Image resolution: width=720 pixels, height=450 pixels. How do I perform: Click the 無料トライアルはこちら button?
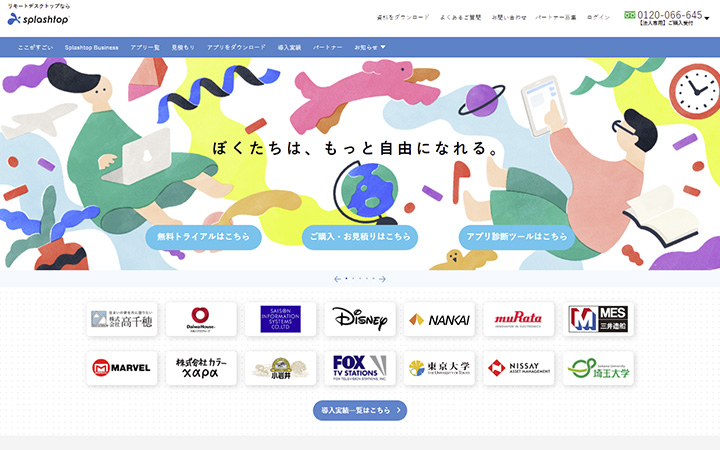pyautogui.click(x=203, y=237)
